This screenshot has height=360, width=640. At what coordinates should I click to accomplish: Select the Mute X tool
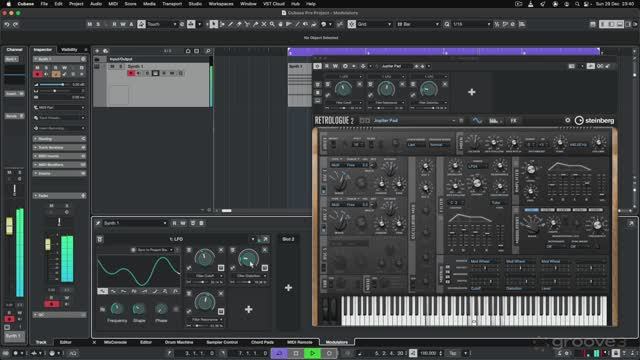[264, 24]
